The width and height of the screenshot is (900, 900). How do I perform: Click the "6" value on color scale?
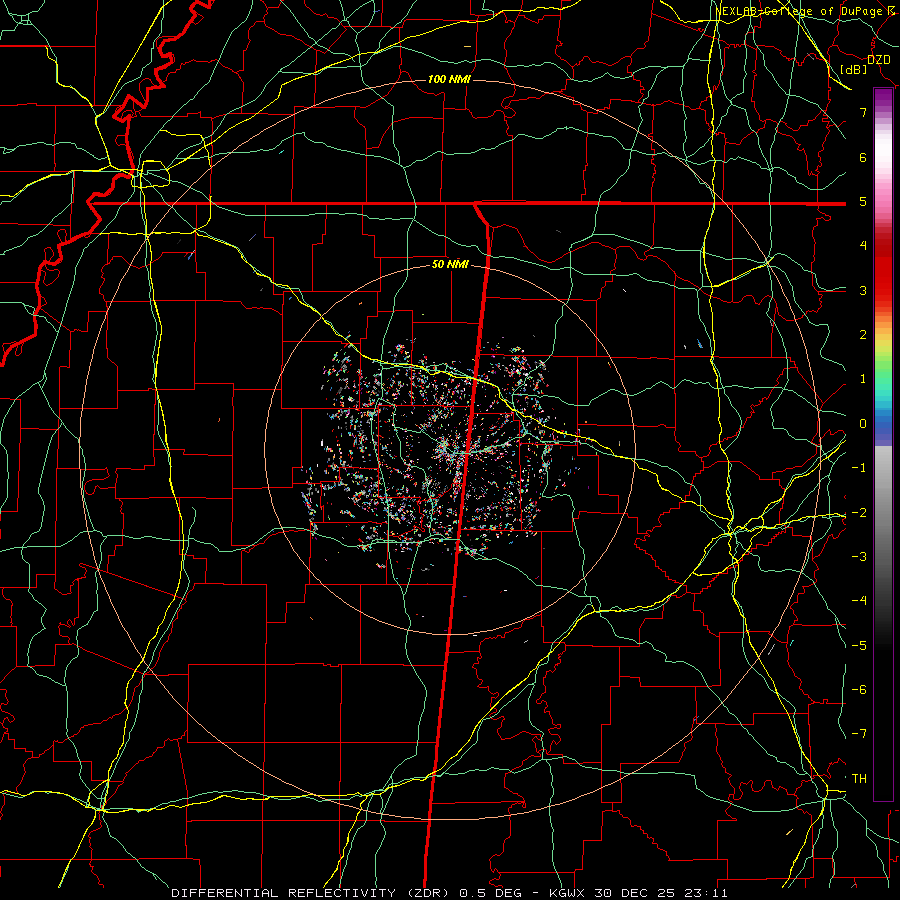point(863,157)
